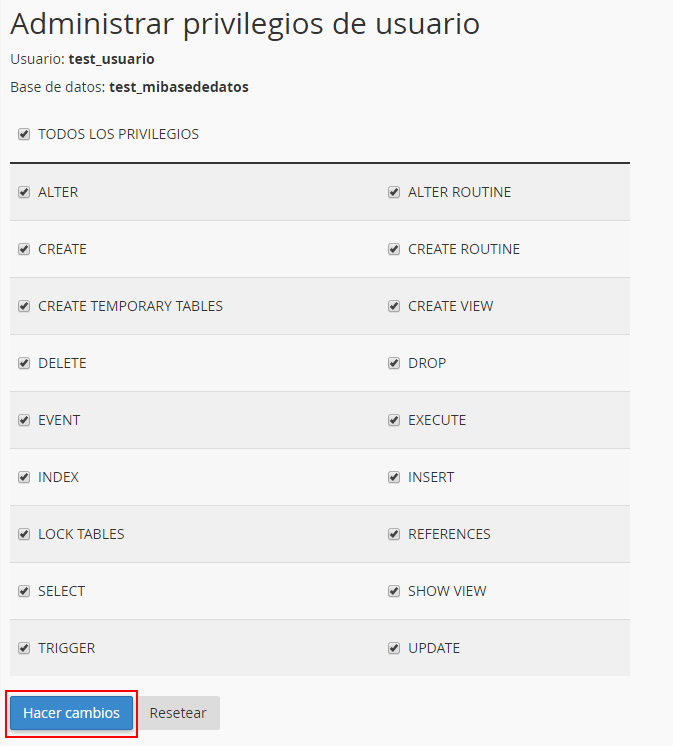Click the Hacer cambios button
This screenshot has width=673, height=746.
click(x=71, y=713)
